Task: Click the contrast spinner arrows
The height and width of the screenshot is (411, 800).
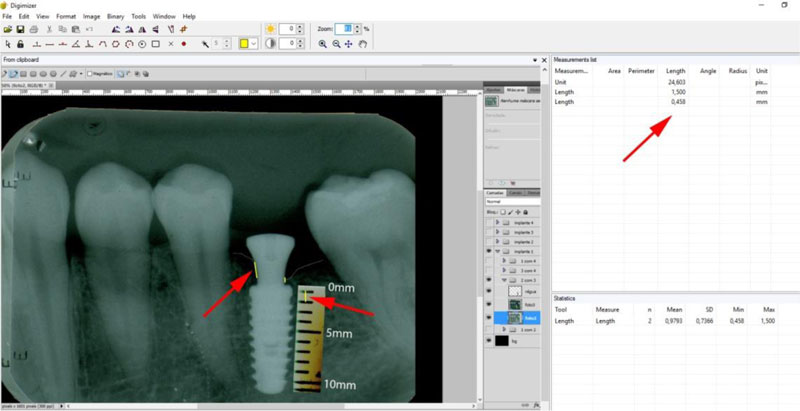Action: pos(300,44)
